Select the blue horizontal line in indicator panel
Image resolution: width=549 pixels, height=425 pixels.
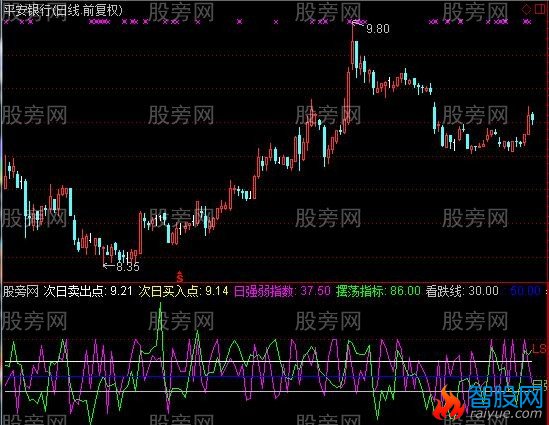[x=268, y=377]
